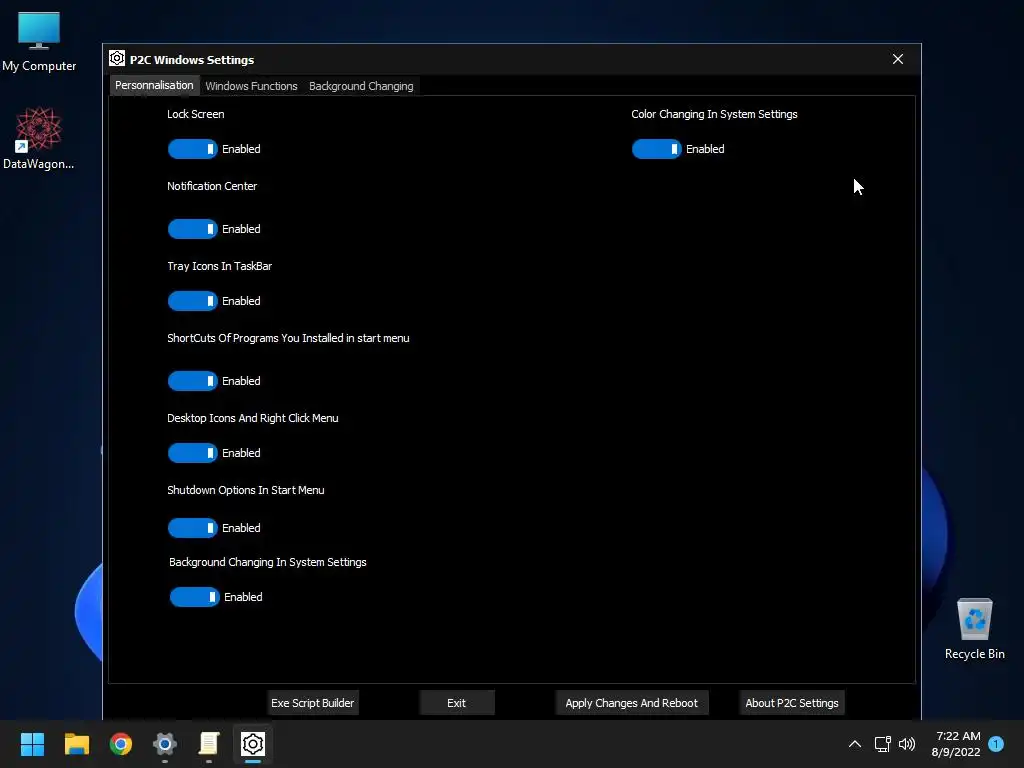Click the Exe Script Builder button
Viewport: 1024px width, 768px height.
click(x=313, y=703)
